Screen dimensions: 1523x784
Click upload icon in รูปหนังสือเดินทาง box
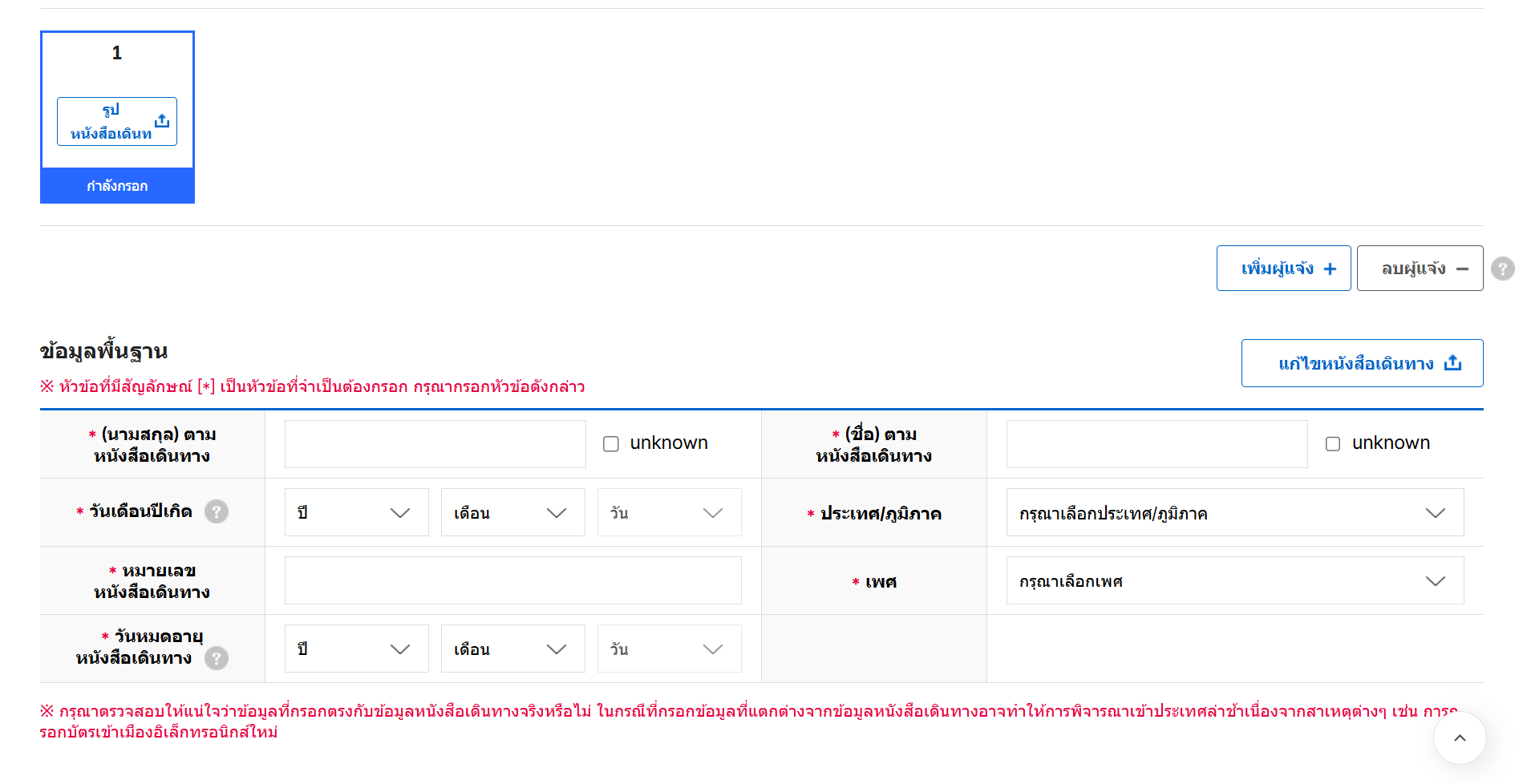point(162,121)
